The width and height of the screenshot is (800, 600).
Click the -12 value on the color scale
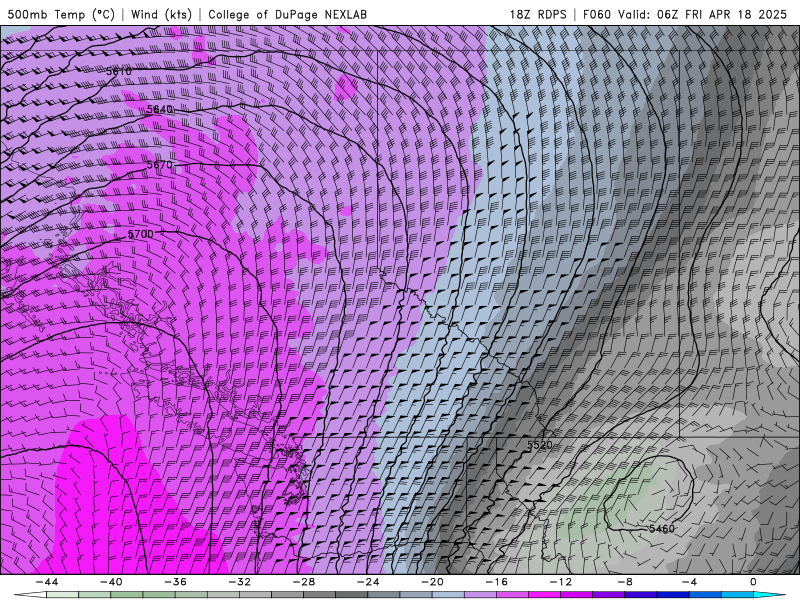pos(561,582)
